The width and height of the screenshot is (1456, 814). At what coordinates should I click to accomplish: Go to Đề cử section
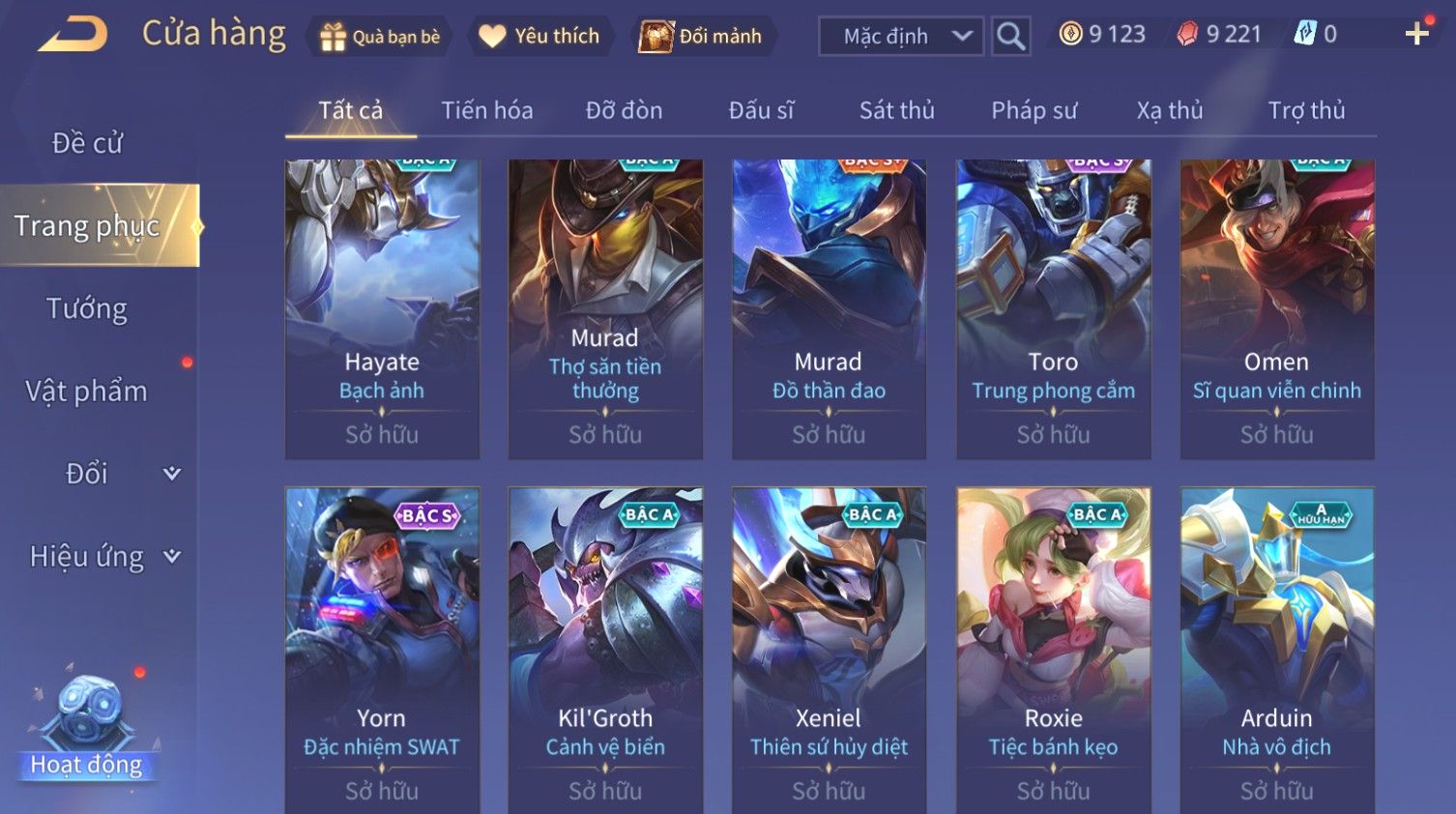coord(87,143)
